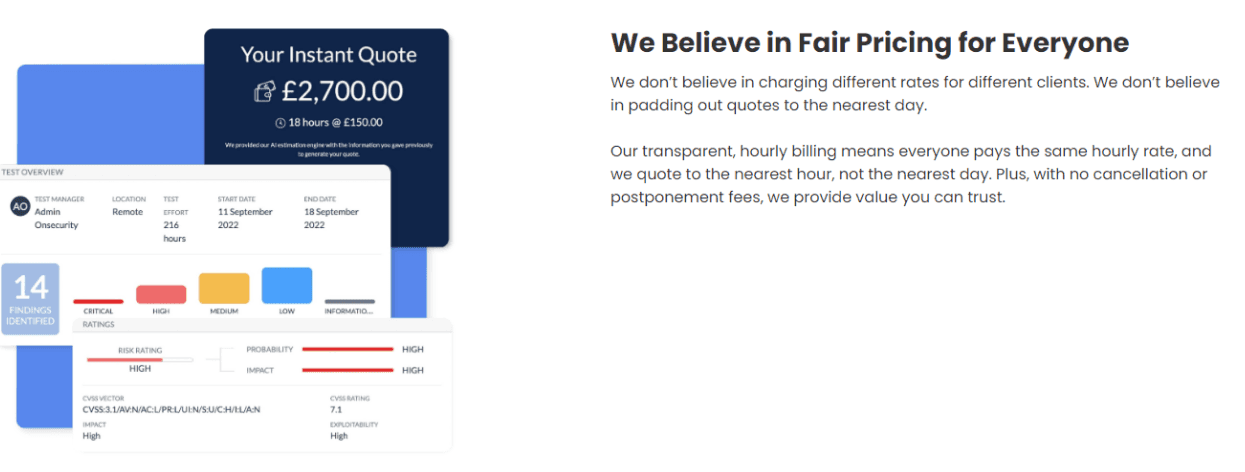Click the Probability HIGH indicator bar
Viewport: 1245px width, 472px height.
tap(347, 349)
